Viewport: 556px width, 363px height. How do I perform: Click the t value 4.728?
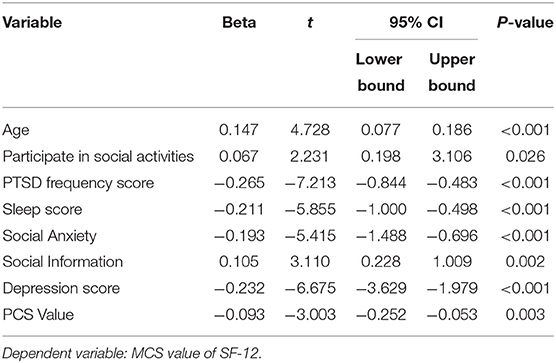(x=310, y=130)
